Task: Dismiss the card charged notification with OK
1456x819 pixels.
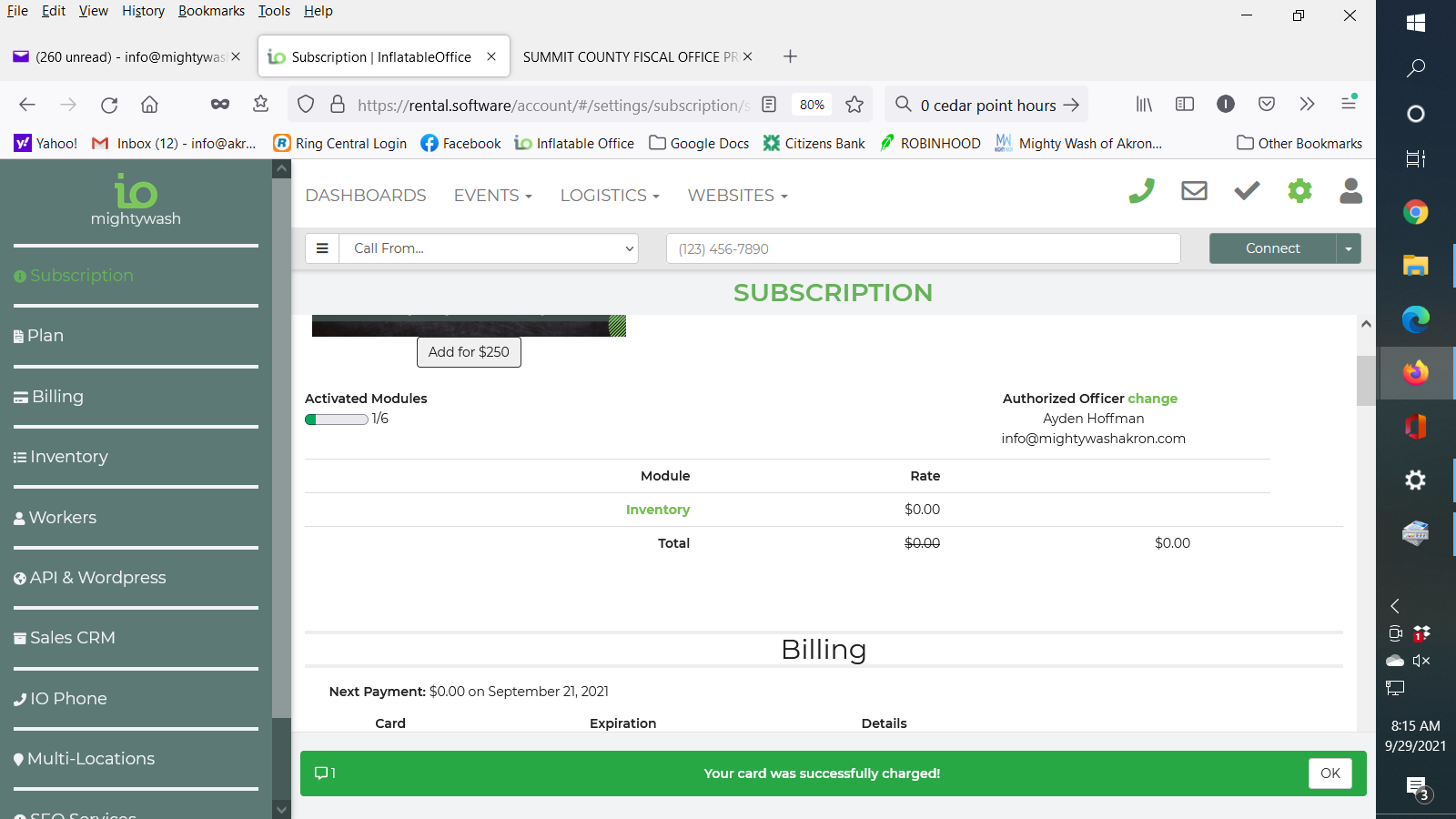Action: pyautogui.click(x=1330, y=773)
